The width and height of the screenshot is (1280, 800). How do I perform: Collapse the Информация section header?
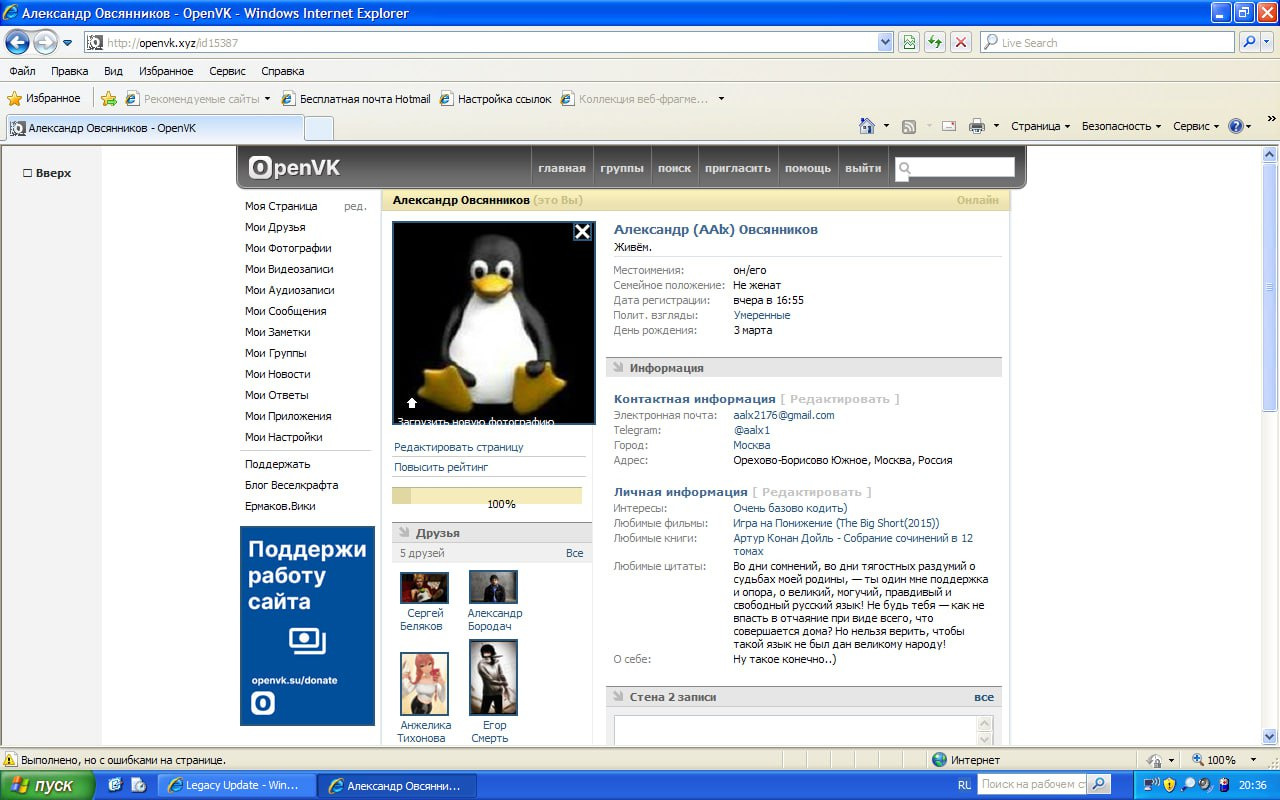pyautogui.click(x=666, y=368)
